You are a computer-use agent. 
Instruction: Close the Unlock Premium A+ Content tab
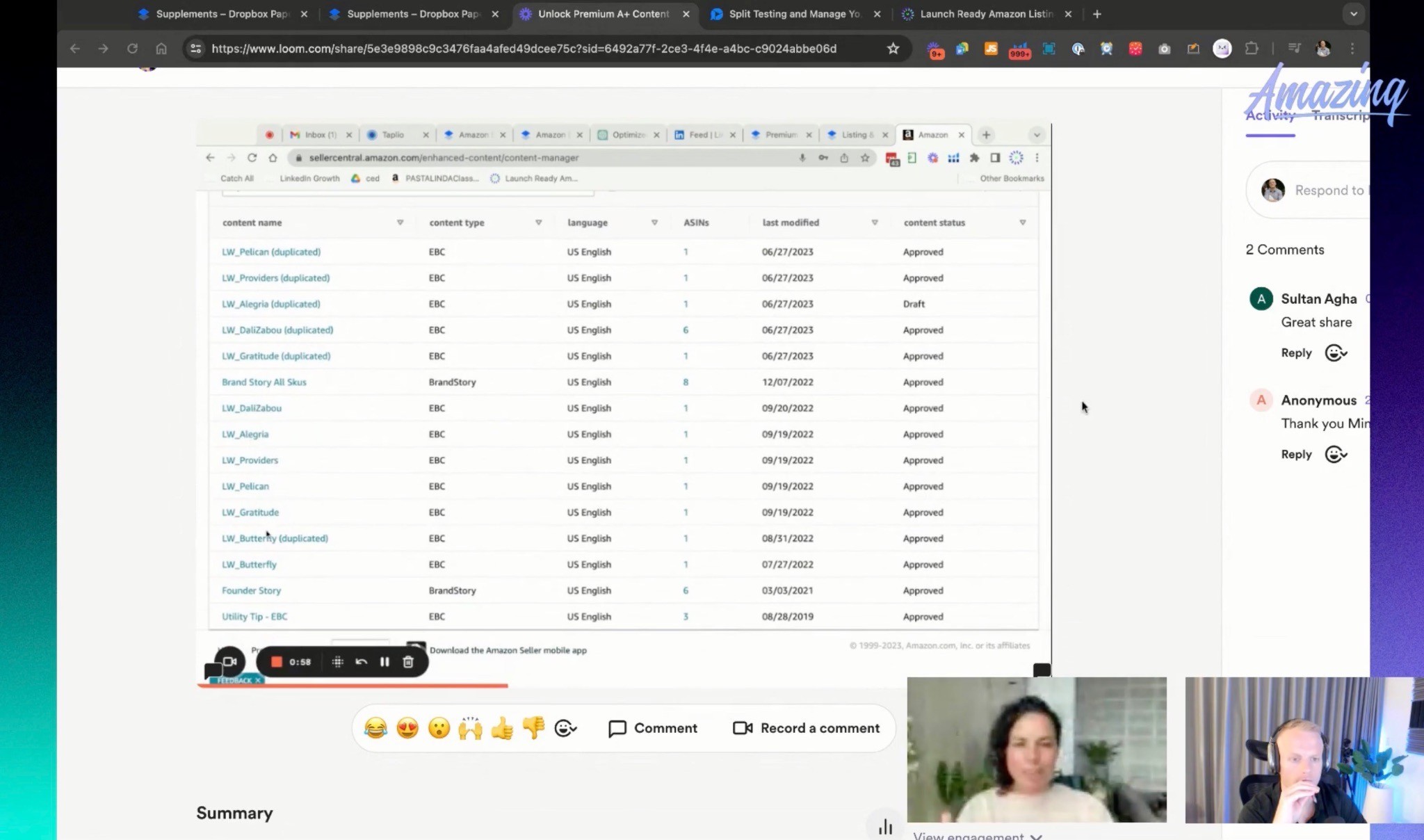(x=686, y=14)
